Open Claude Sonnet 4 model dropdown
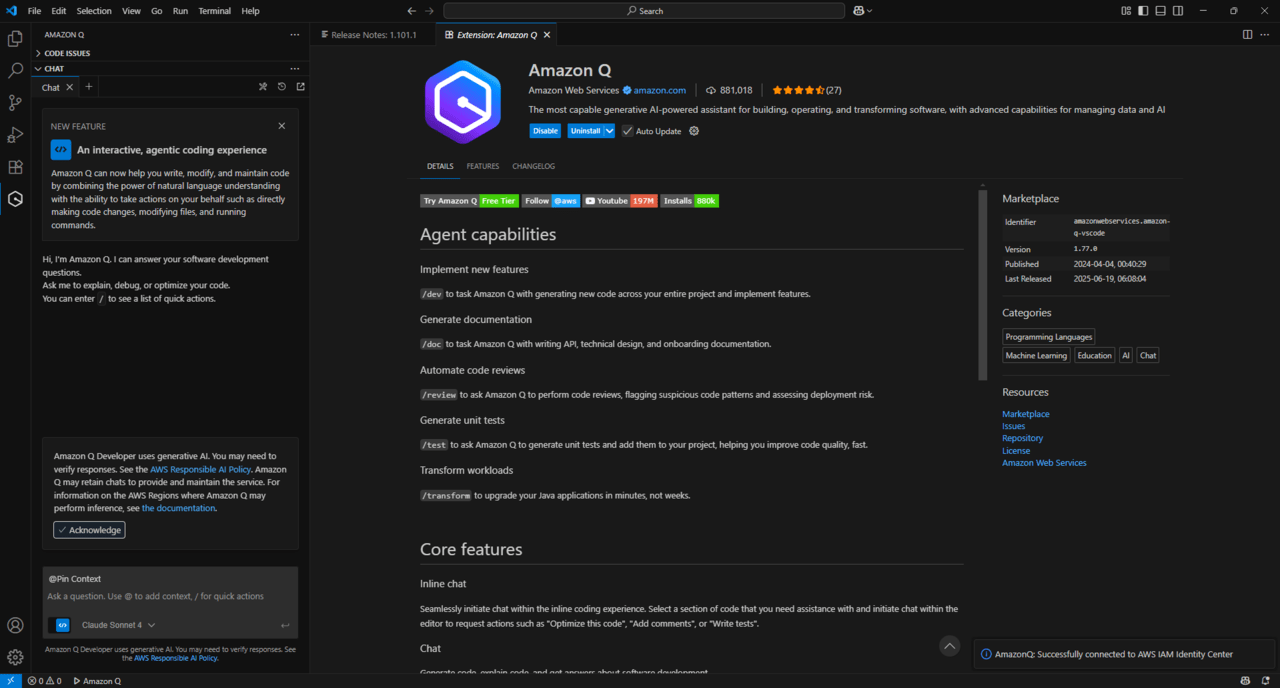This screenshot has width=1280, height=688. tap(118, 625)
